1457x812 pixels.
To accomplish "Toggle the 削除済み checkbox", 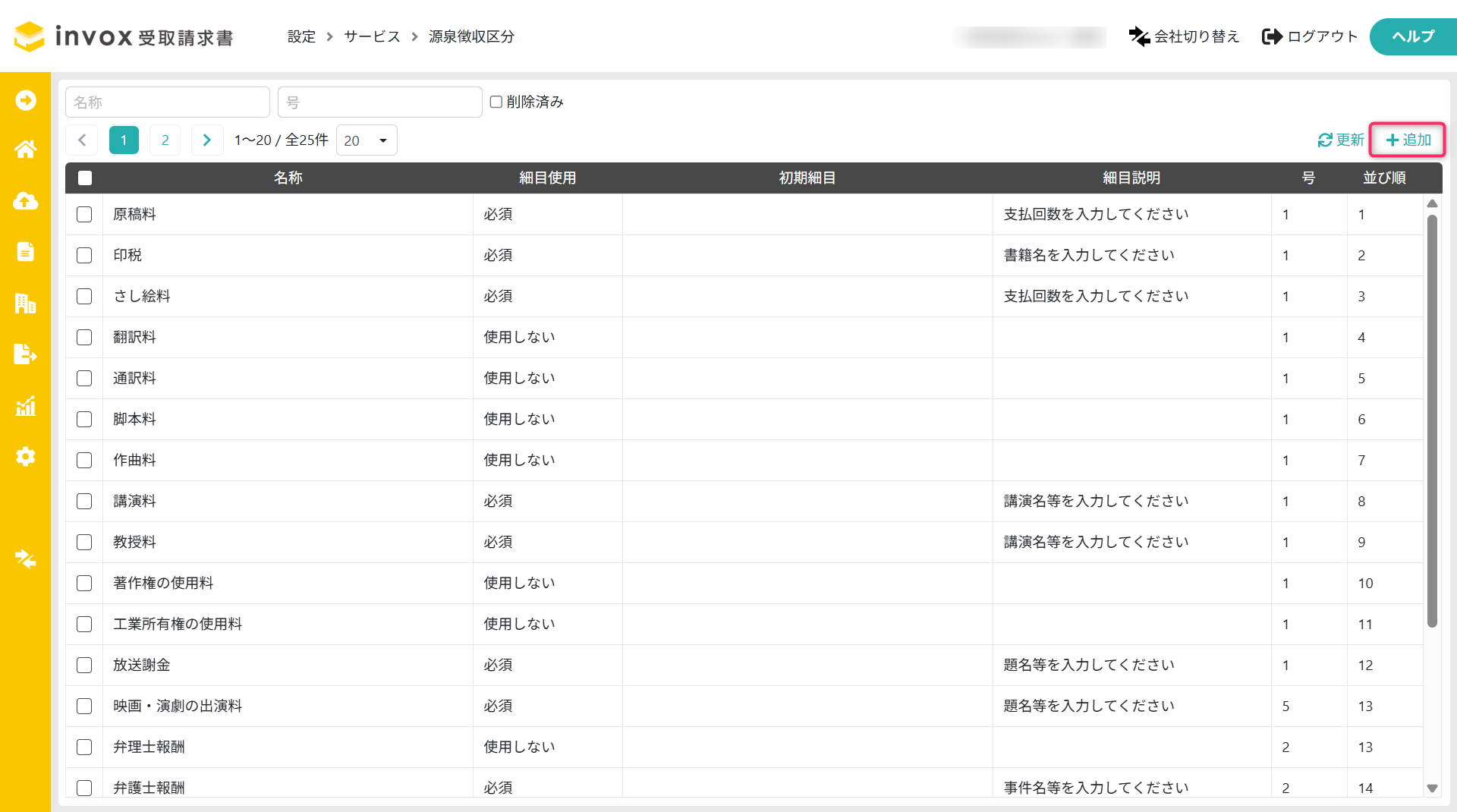I will coord(496,102).
